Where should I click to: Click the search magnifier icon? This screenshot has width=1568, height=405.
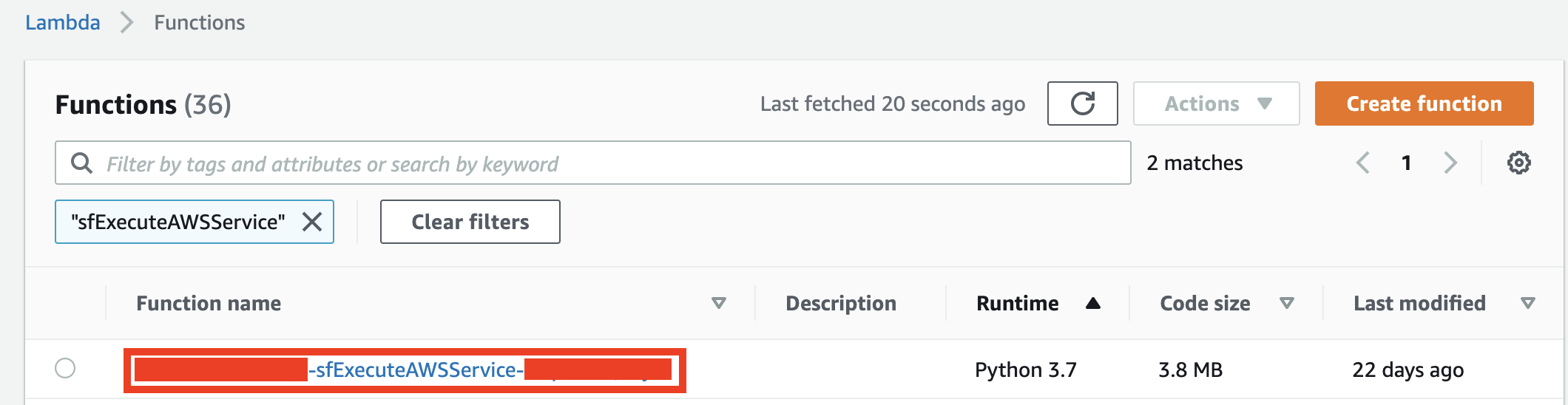(x=81, y=163)
